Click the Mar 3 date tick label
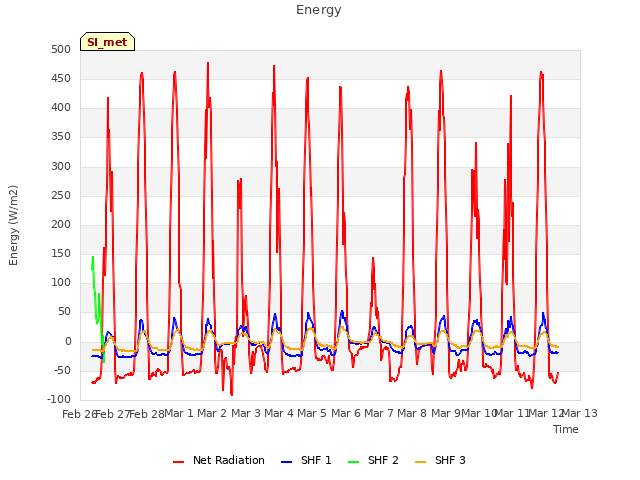Image resolution: width=640 pixels, height=480 pixels. pos(246,413)
